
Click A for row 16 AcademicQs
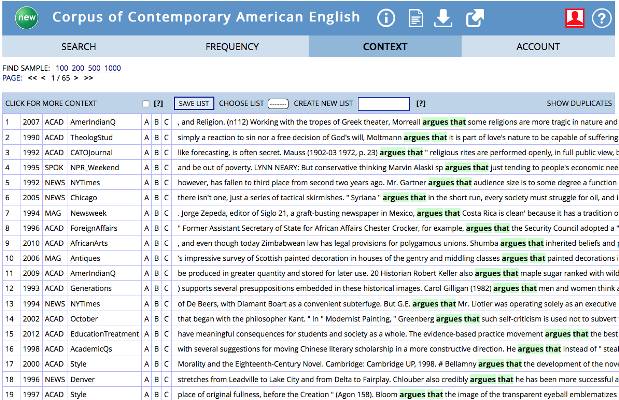[x=146, y=349]
